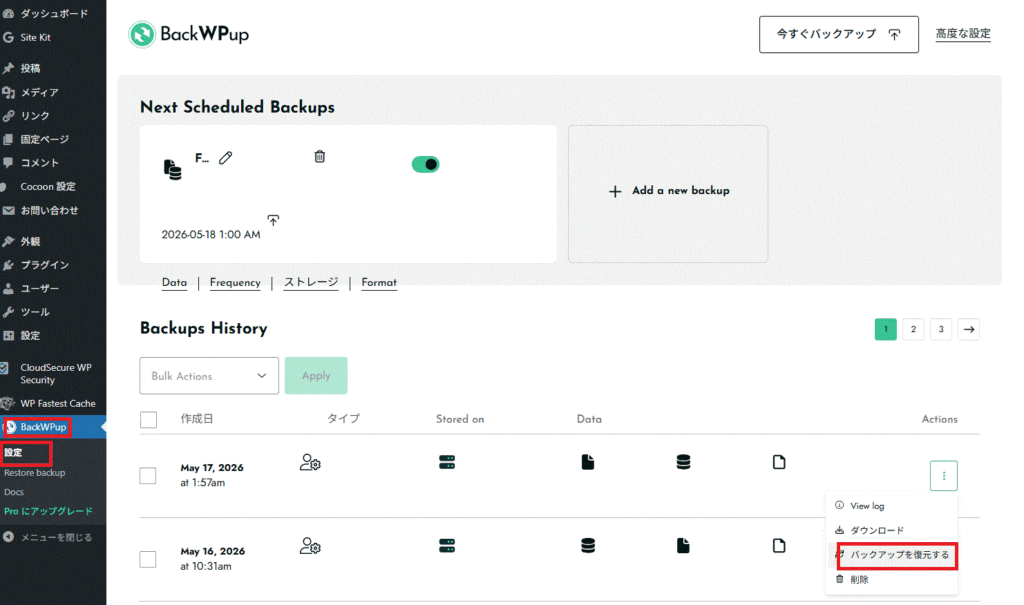Click the 今すぐバックアップ button
Image resolution: width=1024 pixels, height=605 pixels.
[839, 35]
